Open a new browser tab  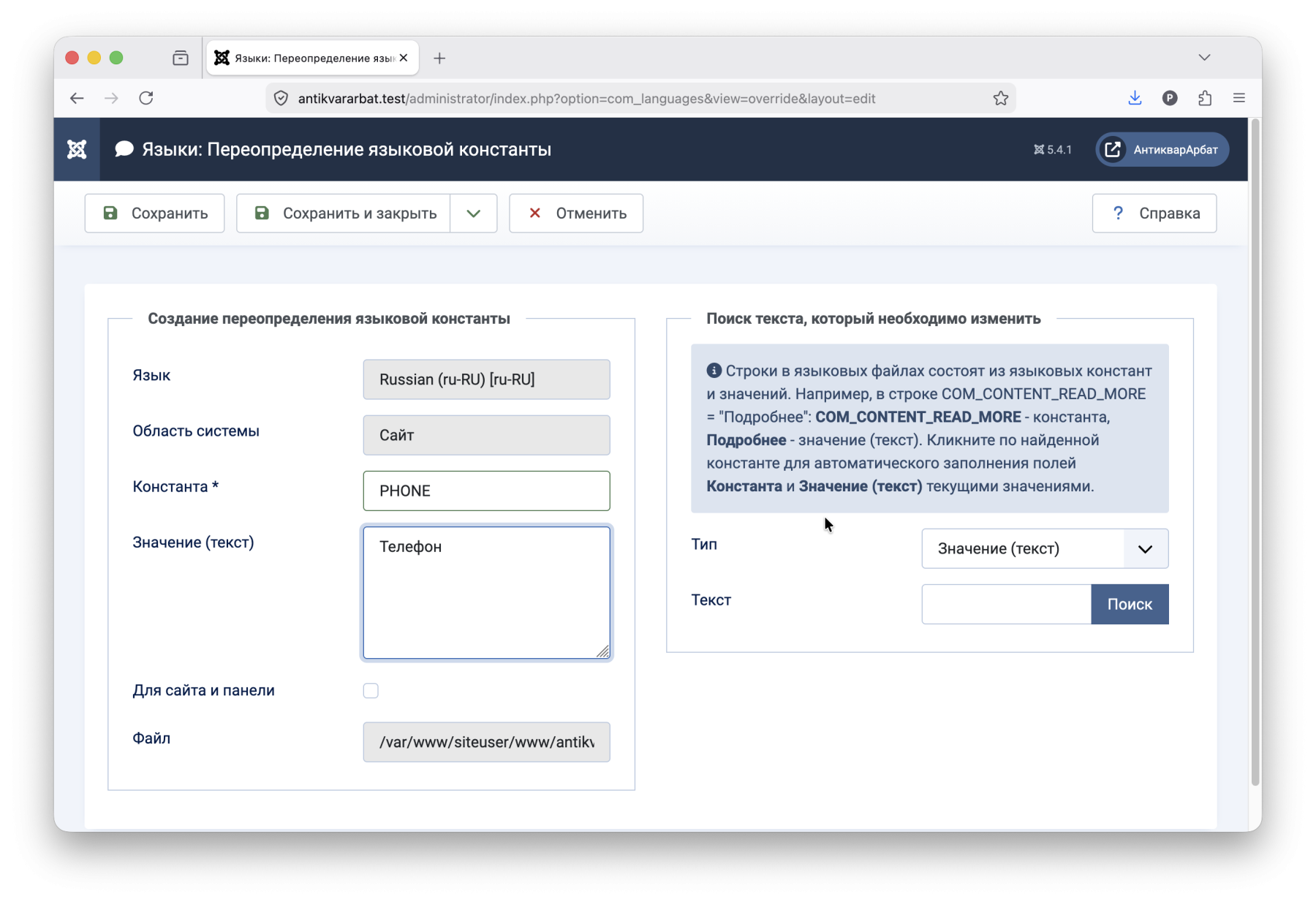(x=439, y=58)
